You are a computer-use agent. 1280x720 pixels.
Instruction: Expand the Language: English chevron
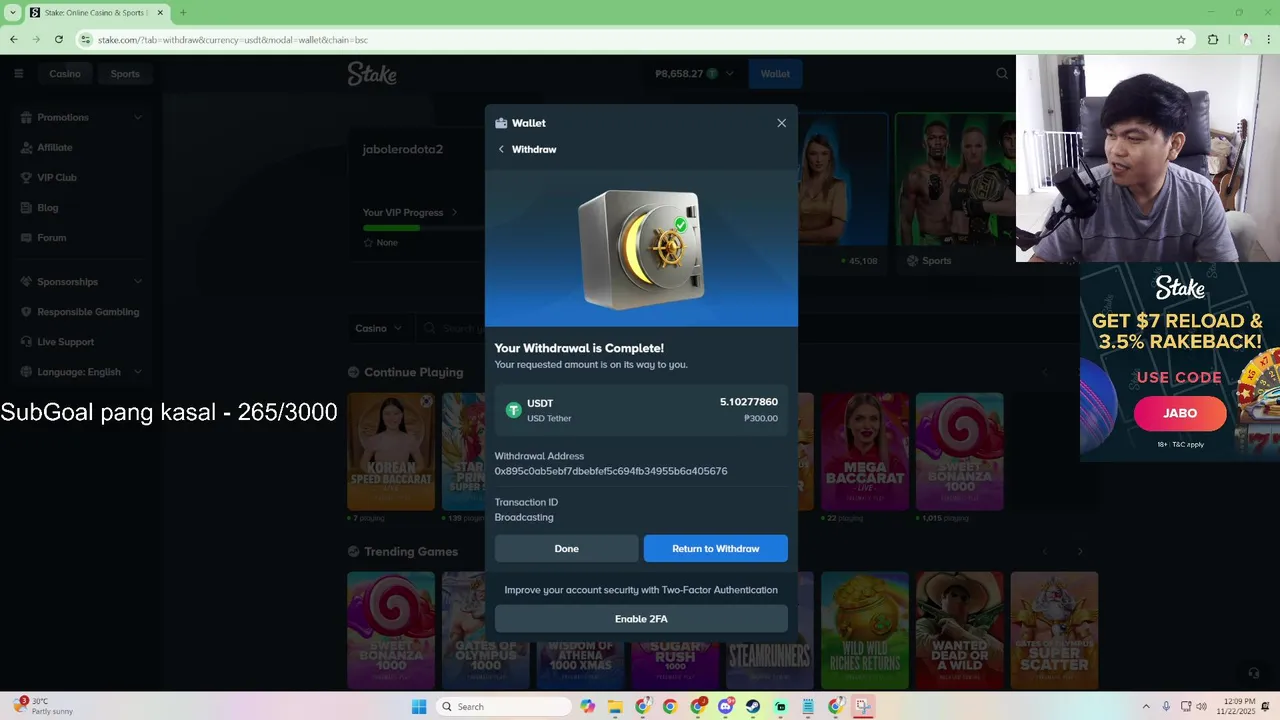pos(137,371)
